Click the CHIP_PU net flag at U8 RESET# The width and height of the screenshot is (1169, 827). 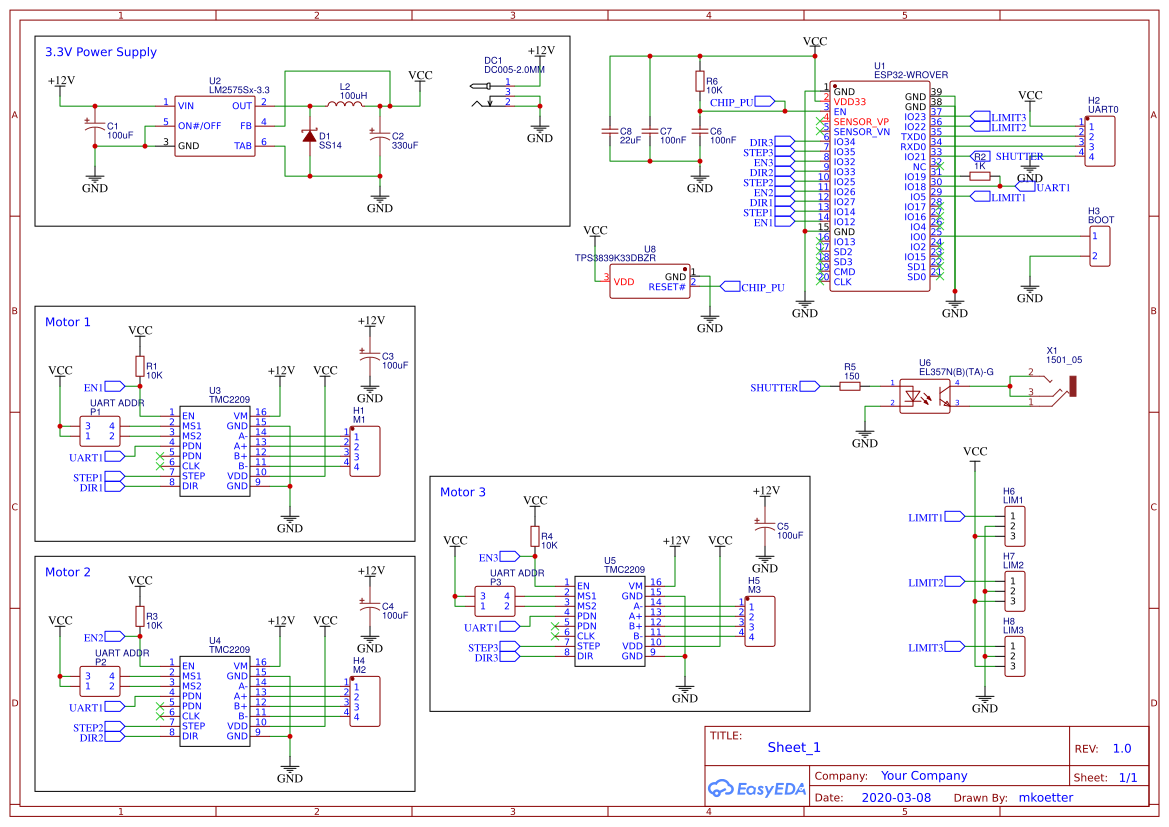tap(752, 287)
